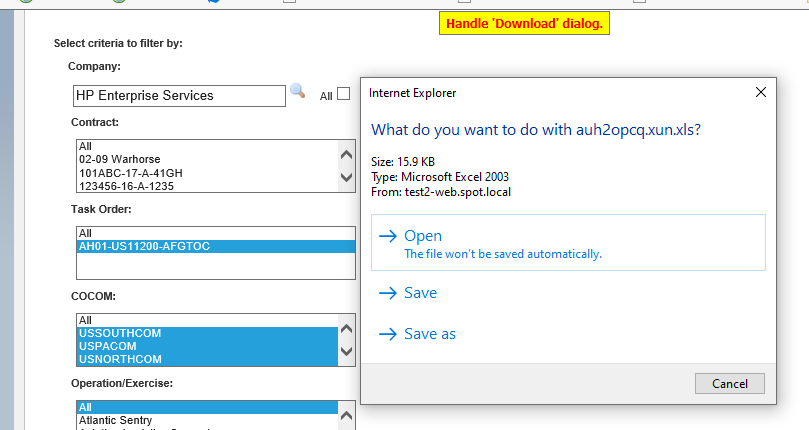
Task: Select All in the Task Order list
Action: click(x=85, y=233)
